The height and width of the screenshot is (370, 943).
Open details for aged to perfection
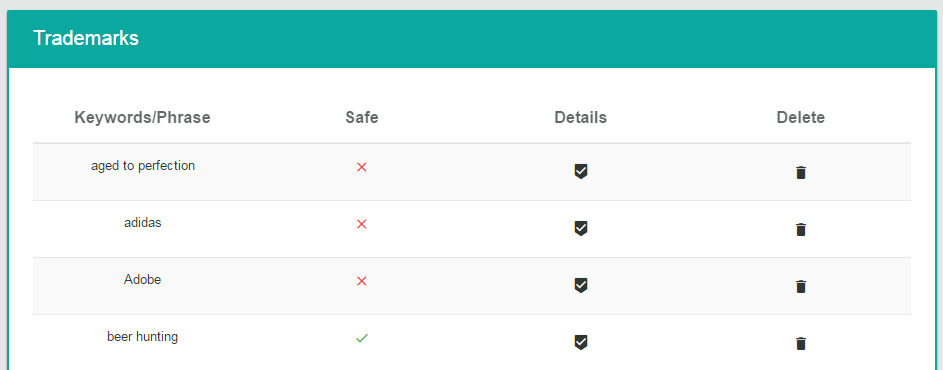pyautogui.click(x=580, y=171)
